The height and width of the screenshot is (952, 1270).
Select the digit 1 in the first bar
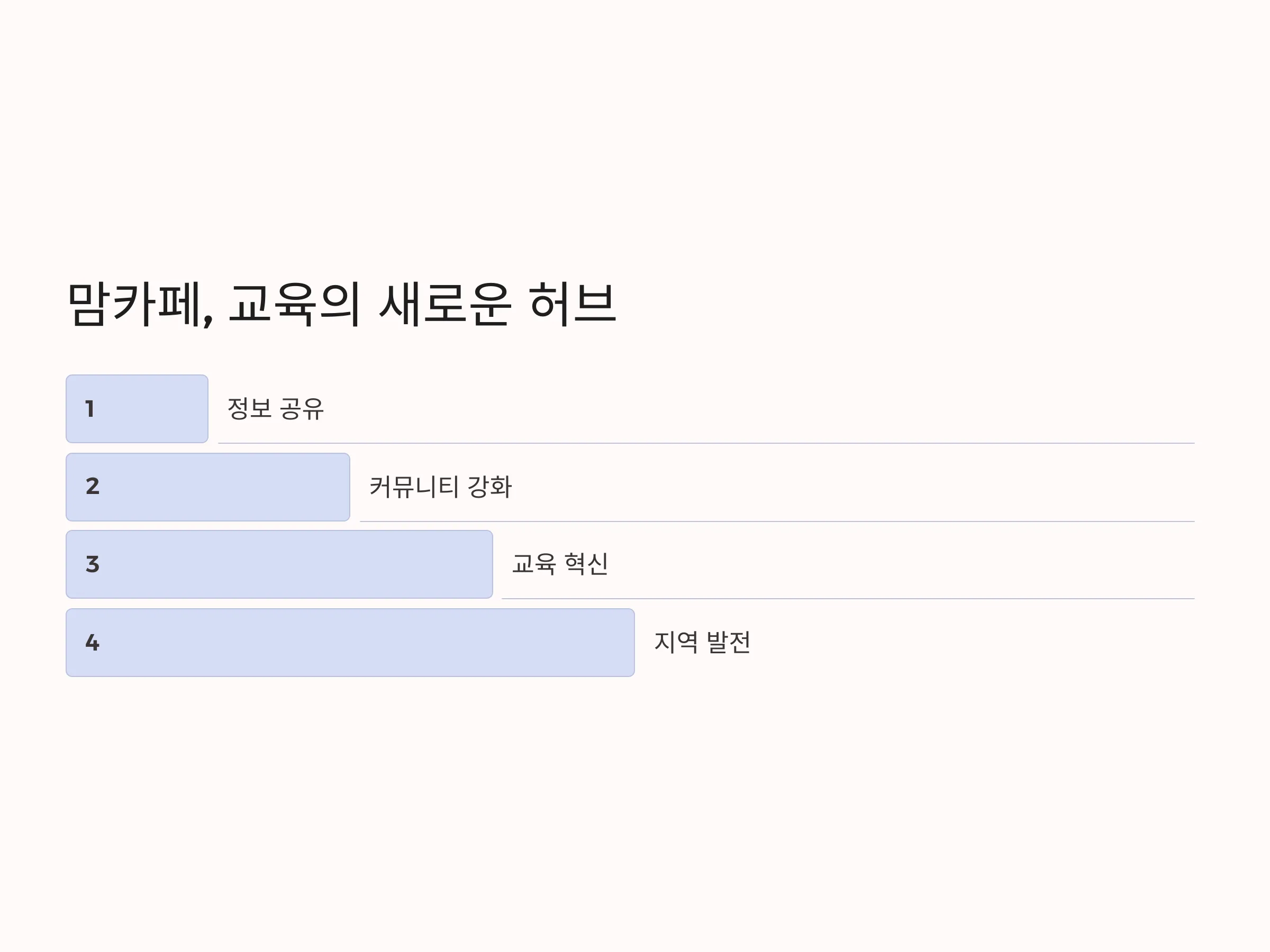[89, 409]
